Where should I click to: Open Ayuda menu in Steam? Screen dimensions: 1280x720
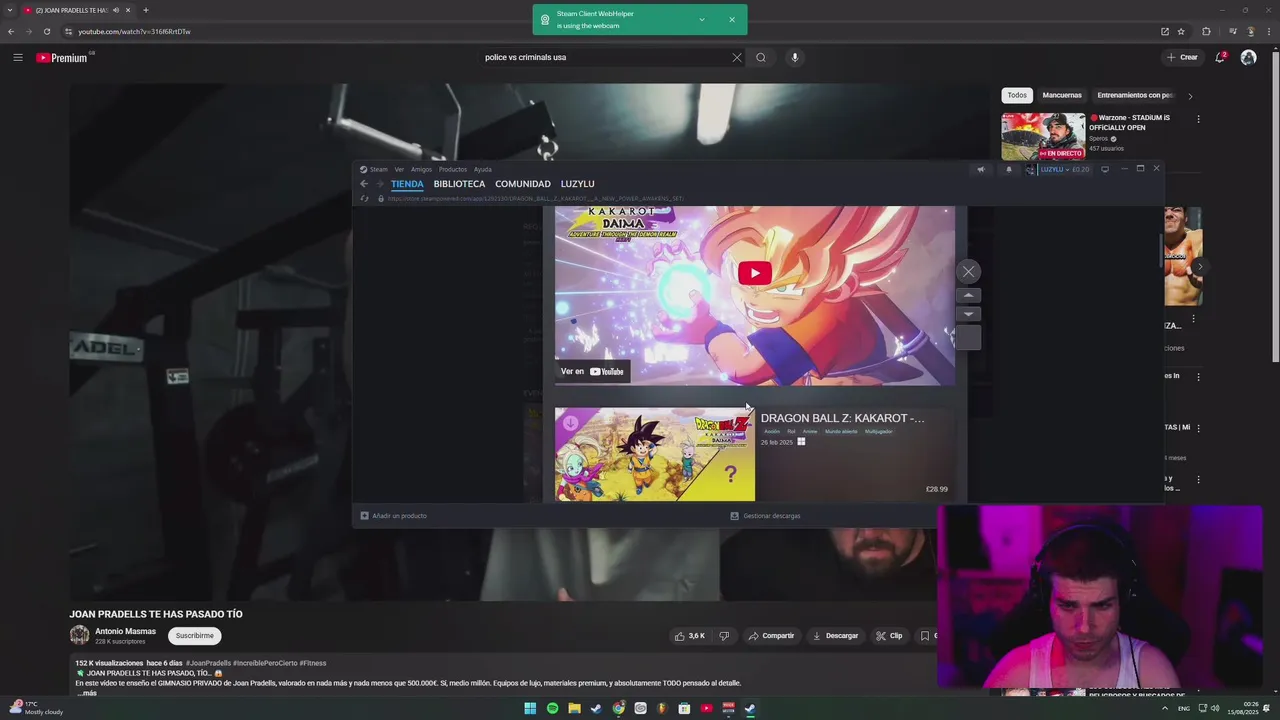click(483, 169)
